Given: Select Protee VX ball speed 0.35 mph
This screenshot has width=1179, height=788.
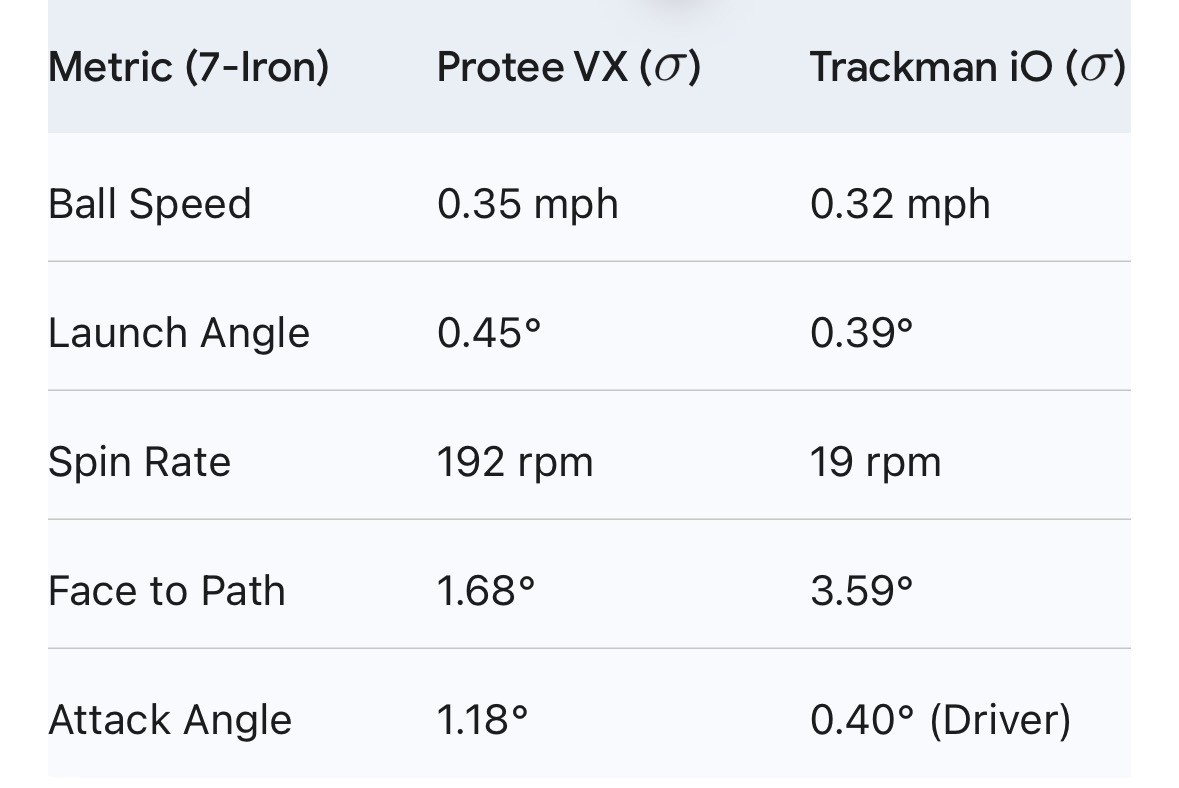Looking at the screenshot, I should [528, 205].
